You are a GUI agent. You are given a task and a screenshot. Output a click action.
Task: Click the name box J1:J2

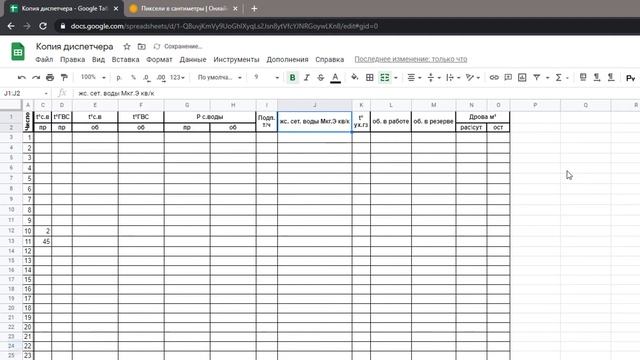[x=25, y=93]
